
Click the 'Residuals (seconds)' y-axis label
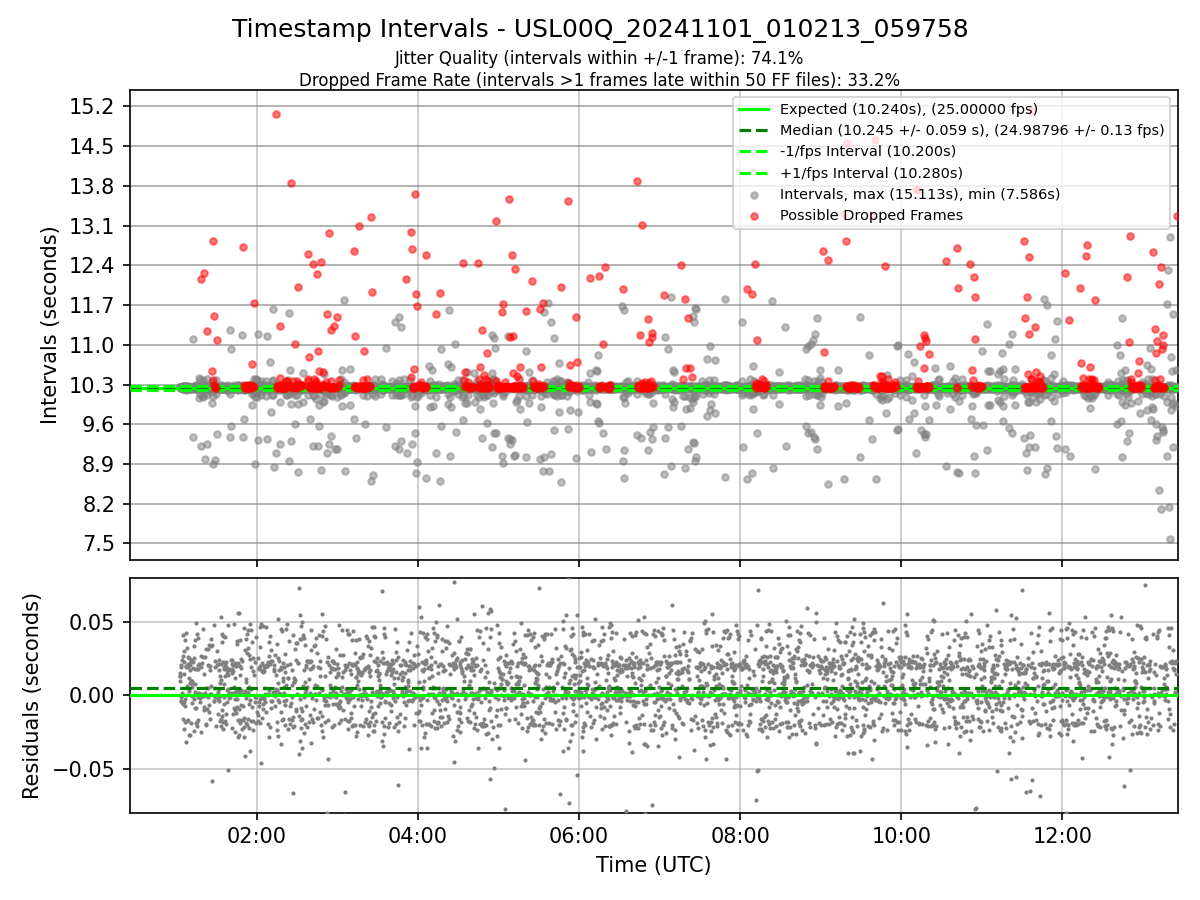[x=31, y=696]
